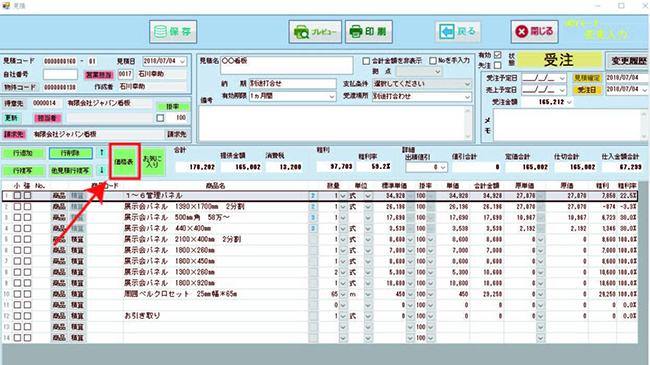Select the 展示会パネル 1800×920mm row name
The height and width of the screenshot is (365, 650).
170,283
